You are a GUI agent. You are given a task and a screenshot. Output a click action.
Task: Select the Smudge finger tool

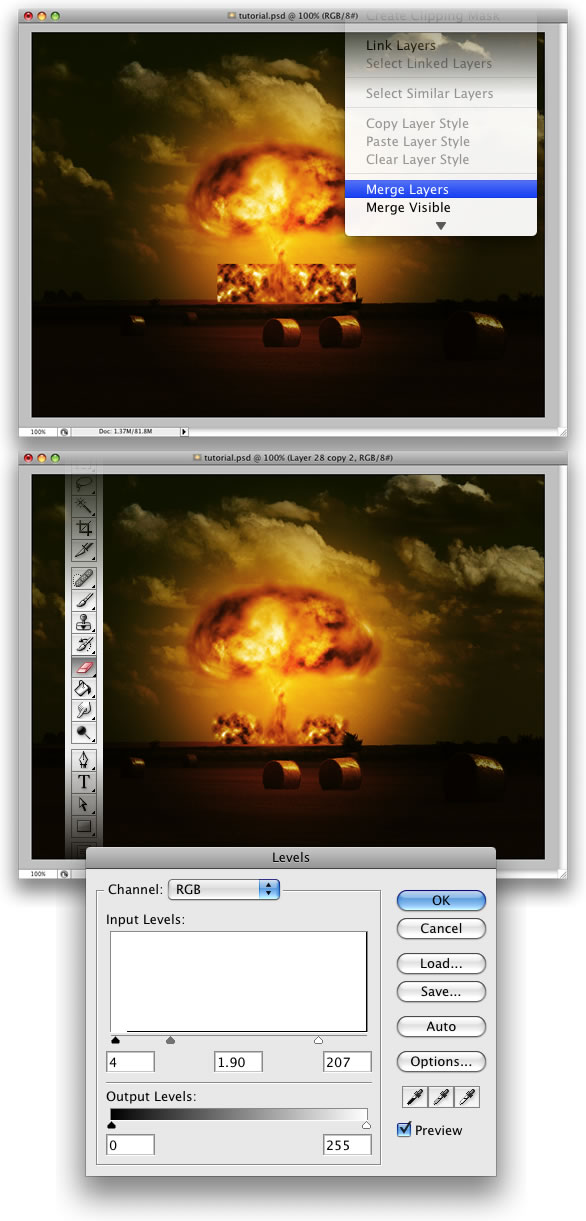(85, 710)
